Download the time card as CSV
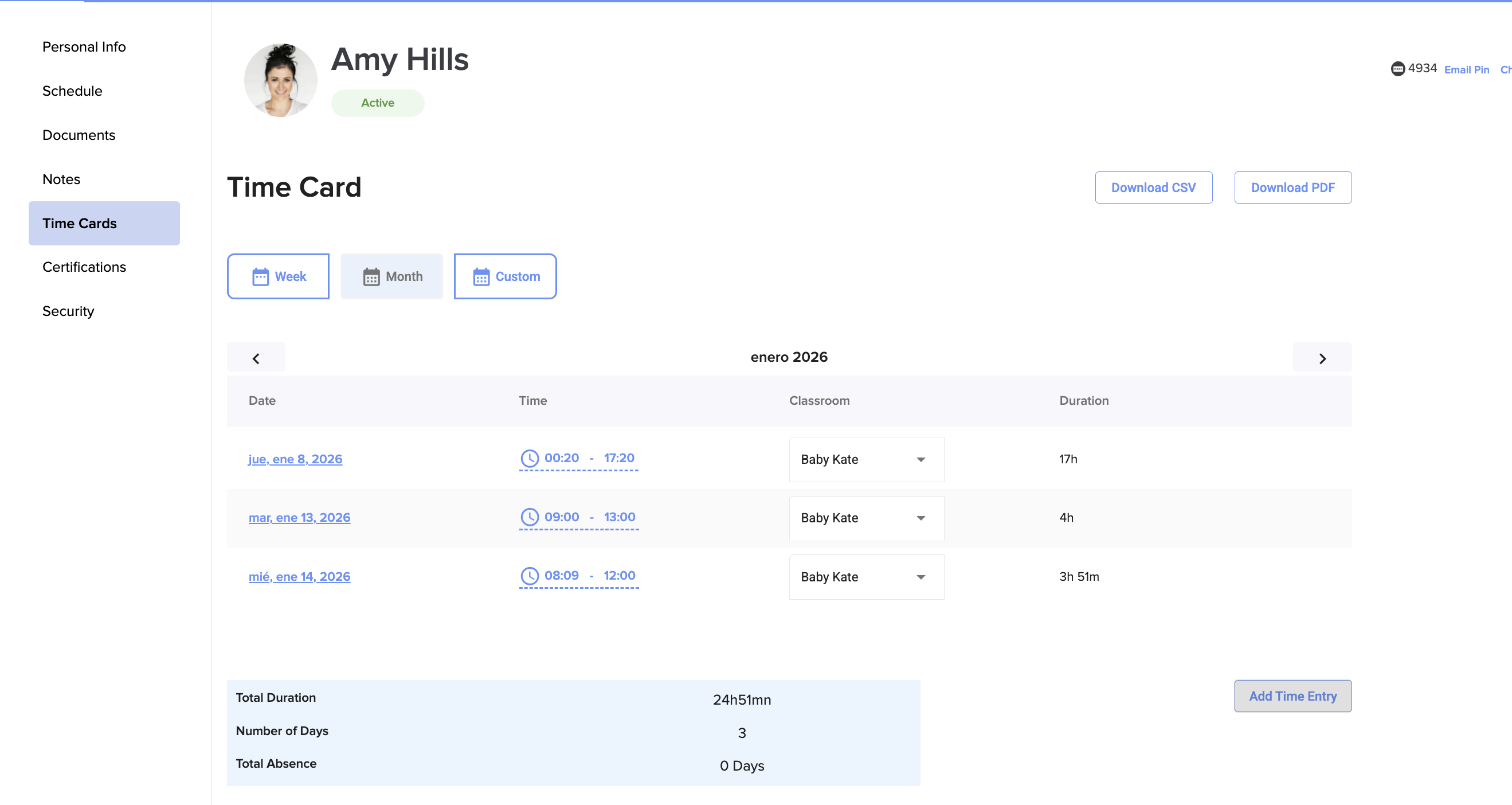 coord(1153,188)
